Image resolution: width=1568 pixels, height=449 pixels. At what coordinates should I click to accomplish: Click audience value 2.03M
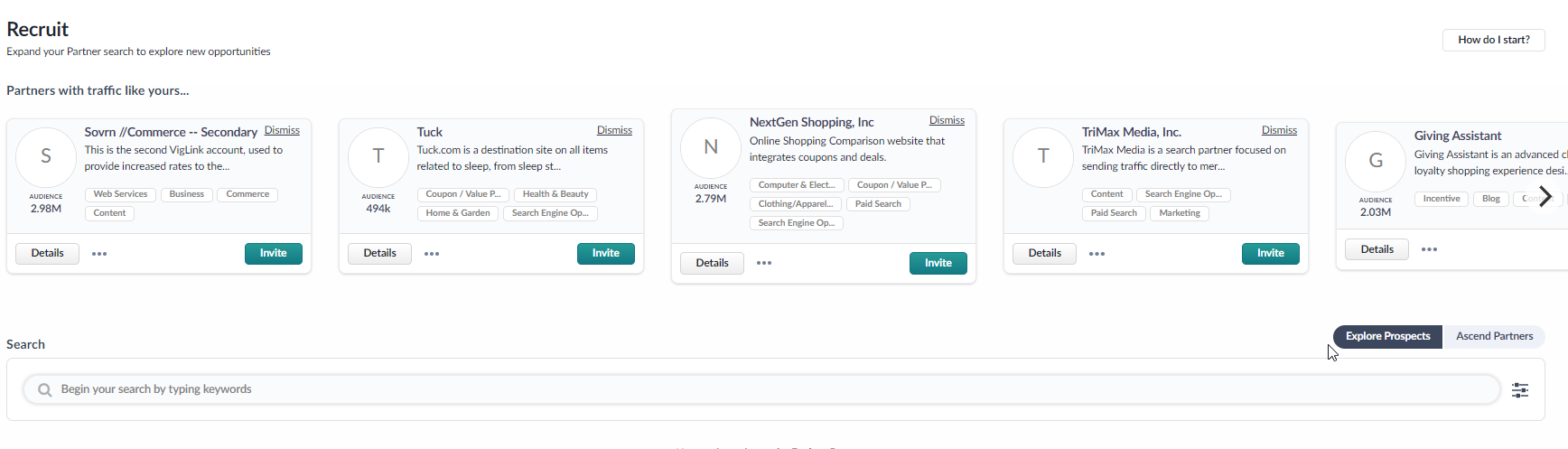pyautogui.click(x=1376, y=212)
